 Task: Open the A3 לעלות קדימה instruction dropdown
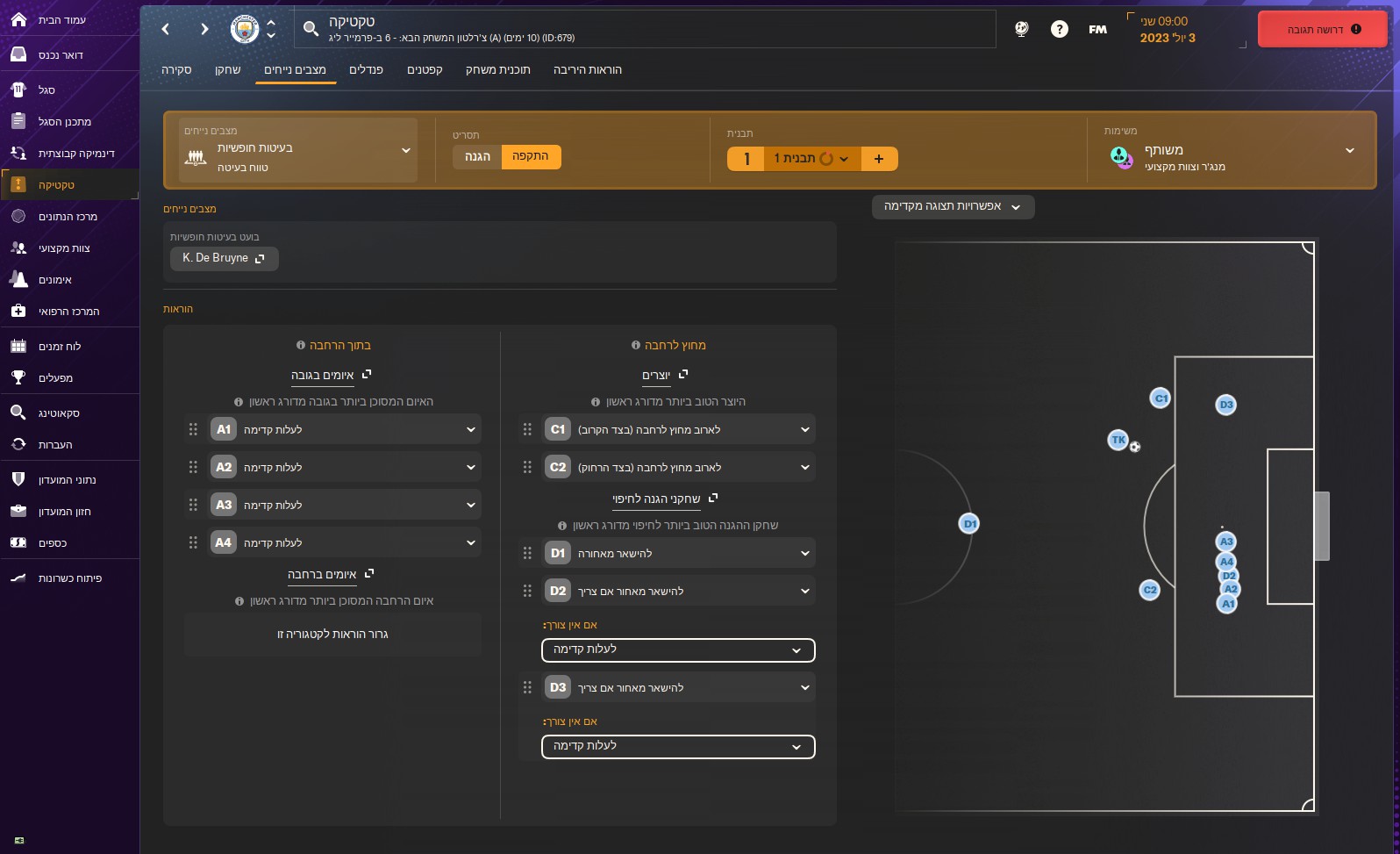pyautogui.click(x=344, y=505)
